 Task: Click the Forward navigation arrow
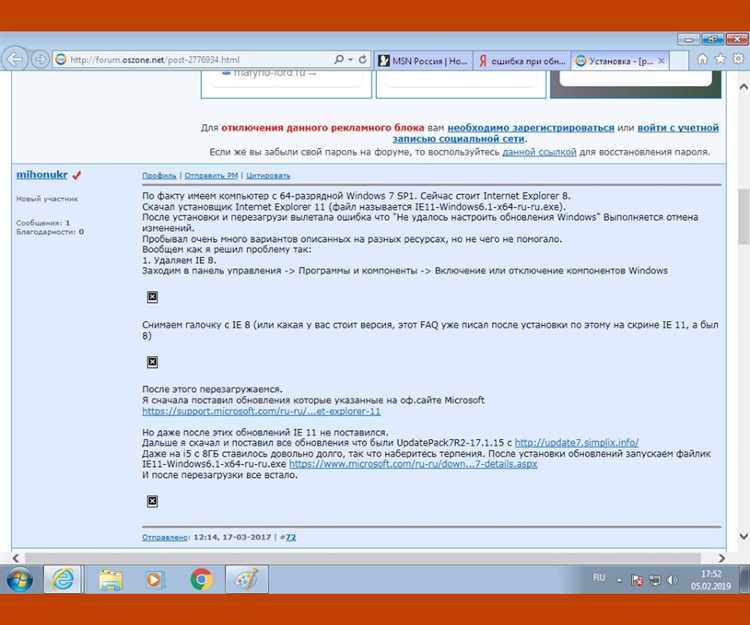point(40,59)
